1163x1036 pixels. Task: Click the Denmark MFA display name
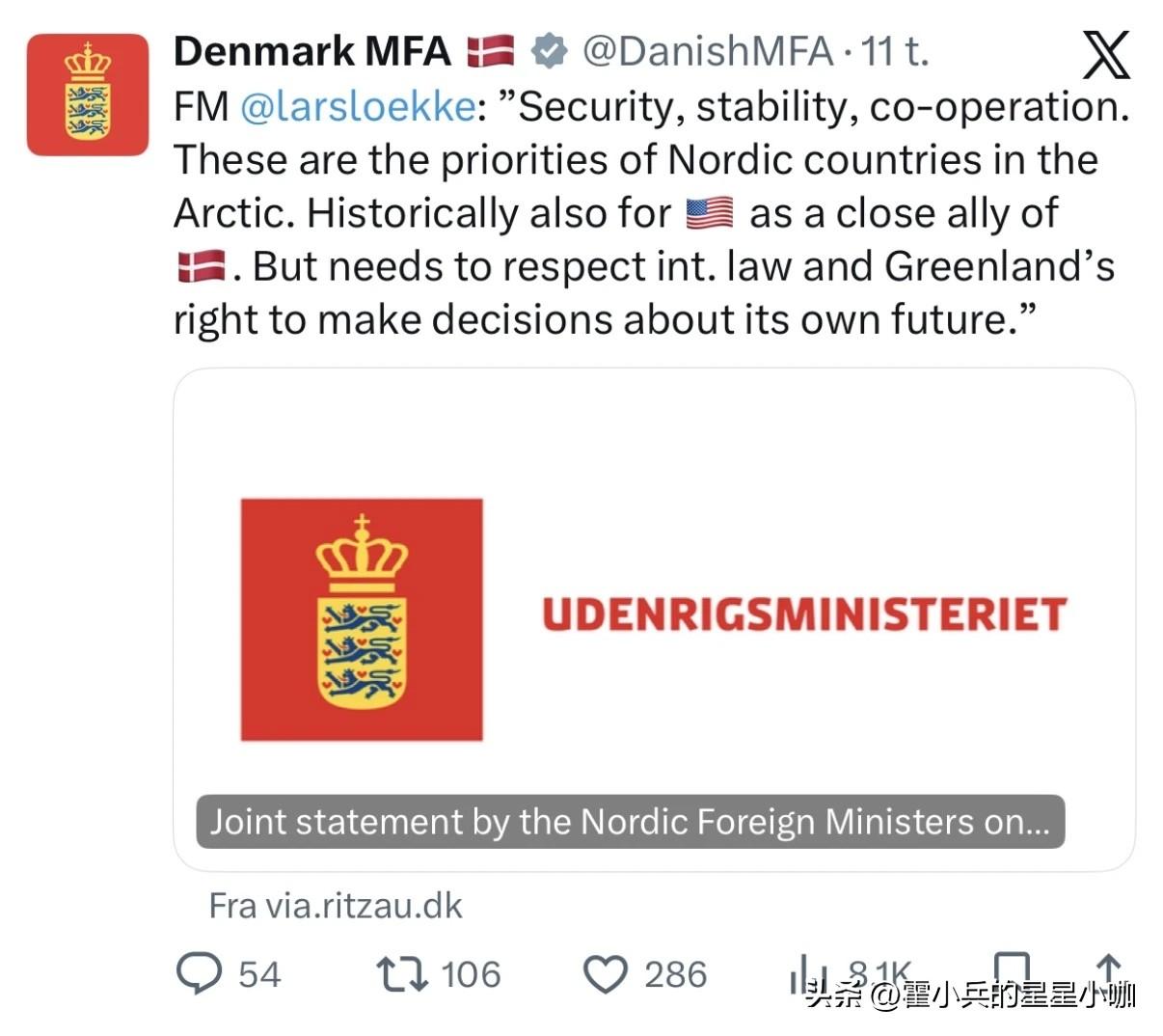tap(311, 51)
